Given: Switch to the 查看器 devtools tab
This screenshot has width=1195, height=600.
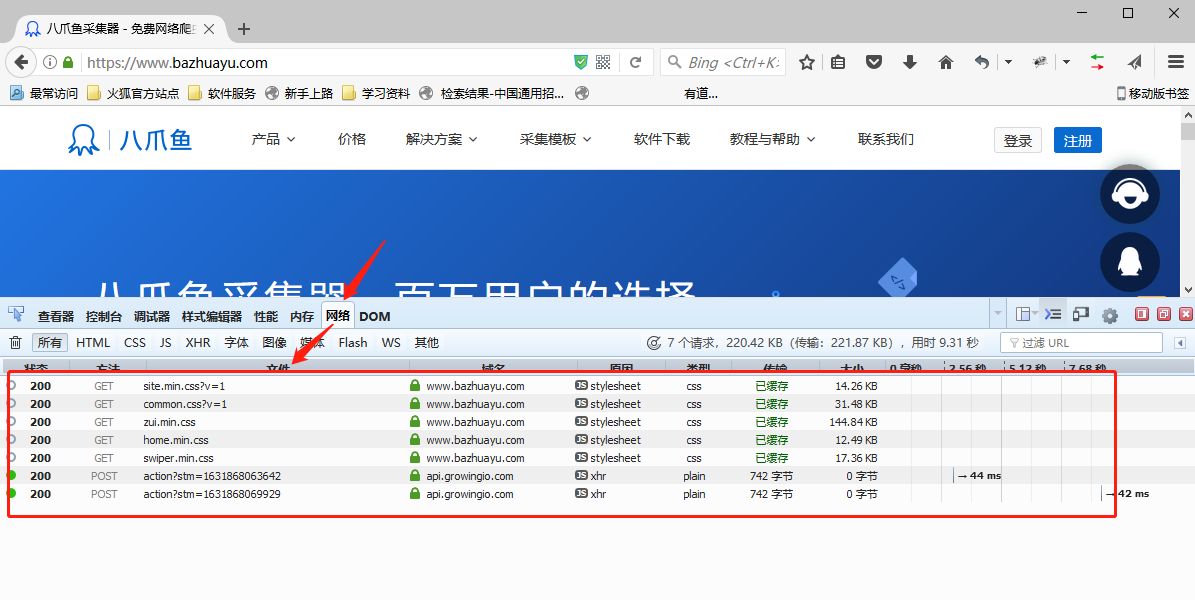Looking at the screenshot, I should click(x=56, y=316).
